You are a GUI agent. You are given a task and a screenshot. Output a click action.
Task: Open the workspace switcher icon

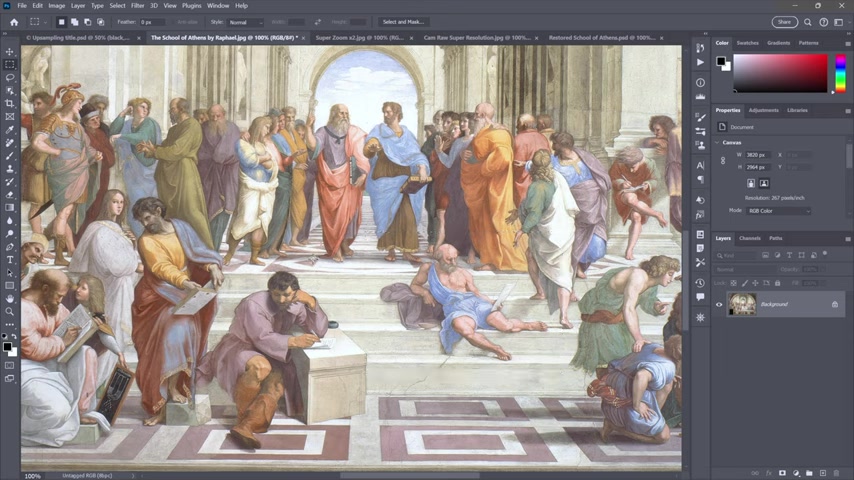pyautogui.click(x=839, y=22)
